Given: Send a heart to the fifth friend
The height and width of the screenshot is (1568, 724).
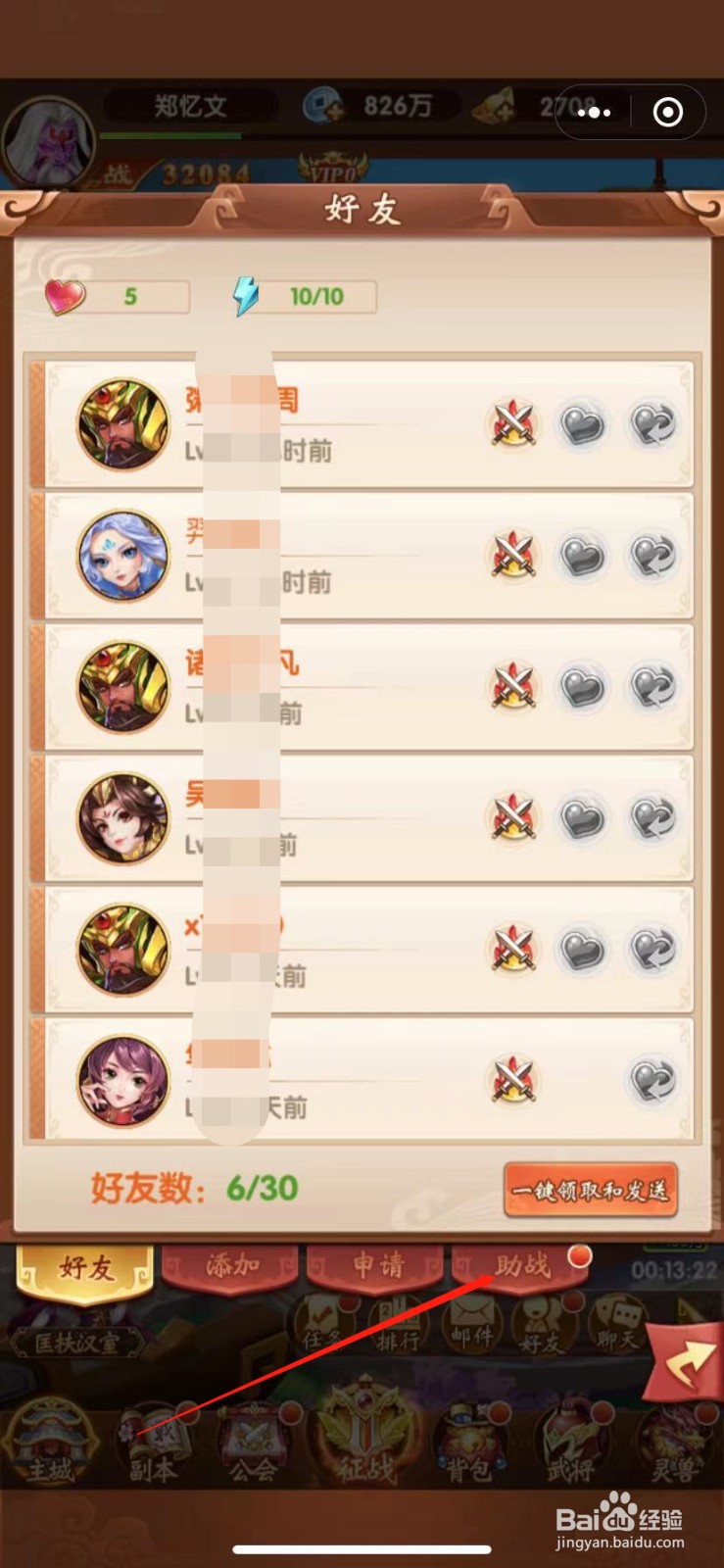Looking at the screenshot, I should click(582, 951).
